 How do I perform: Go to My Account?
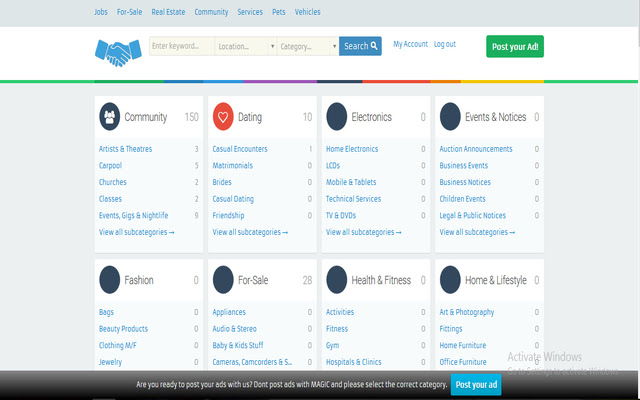[410, 44]
